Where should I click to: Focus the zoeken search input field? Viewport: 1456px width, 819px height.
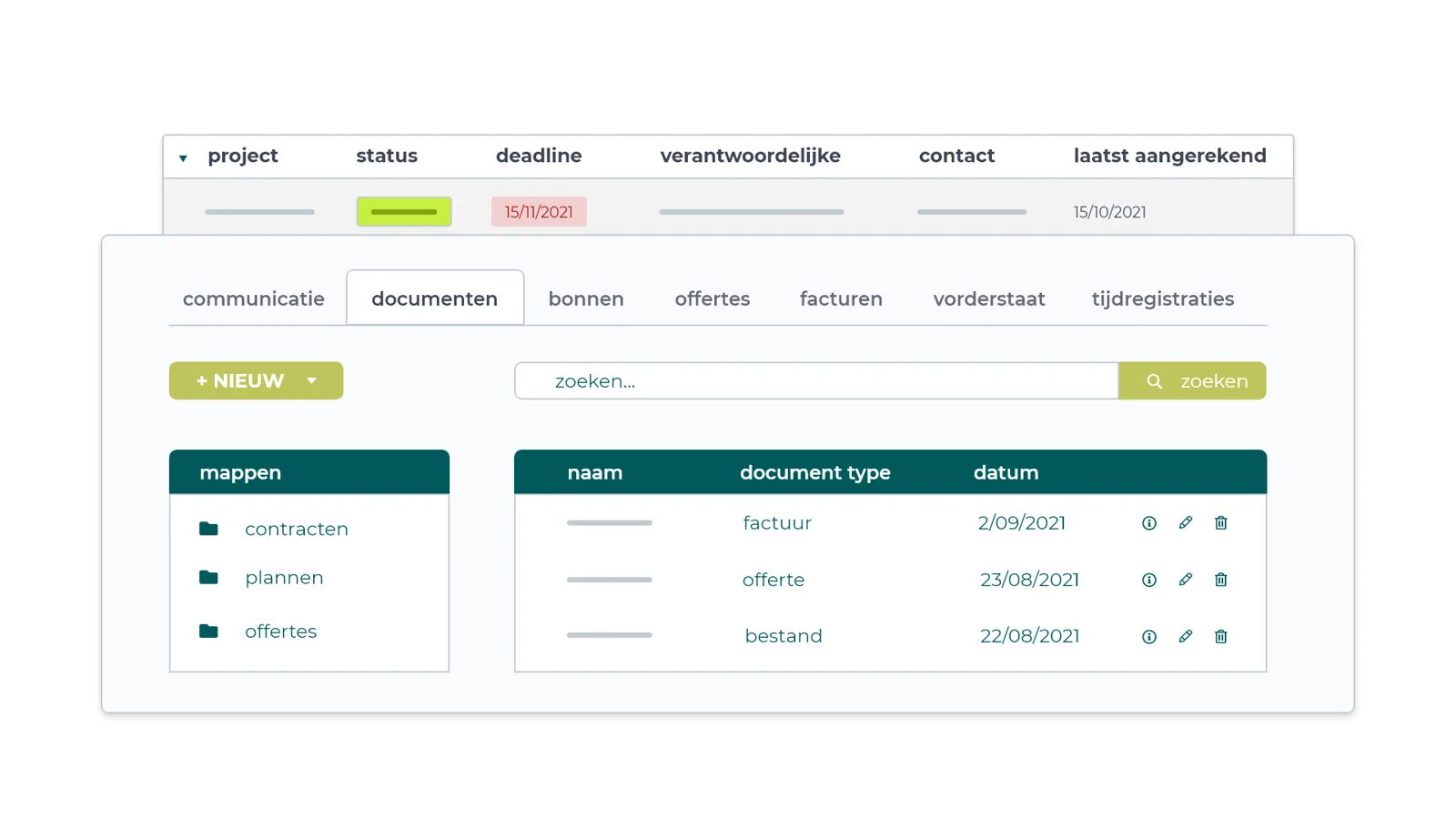coord(816,380)
